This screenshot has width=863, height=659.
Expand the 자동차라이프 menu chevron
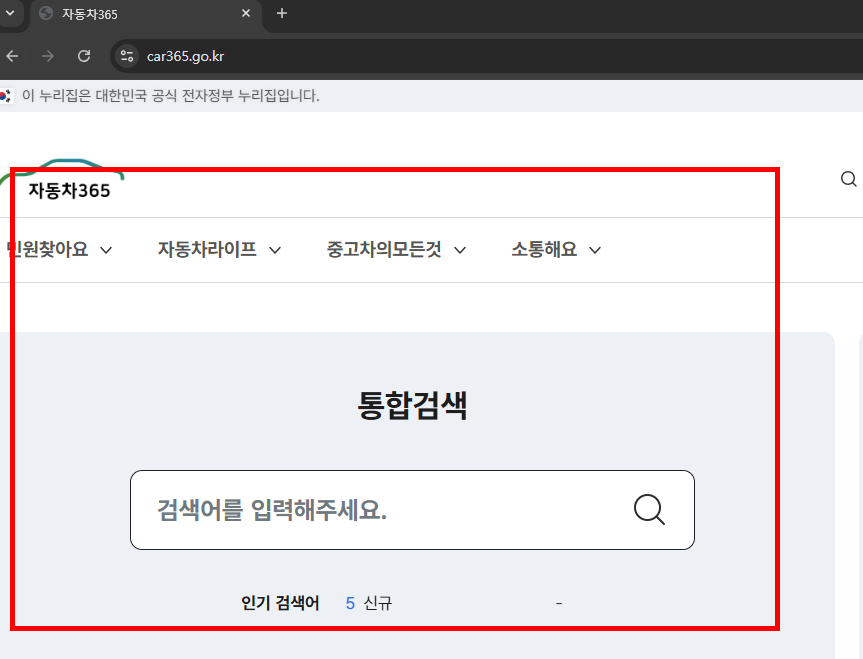(275, 250)
